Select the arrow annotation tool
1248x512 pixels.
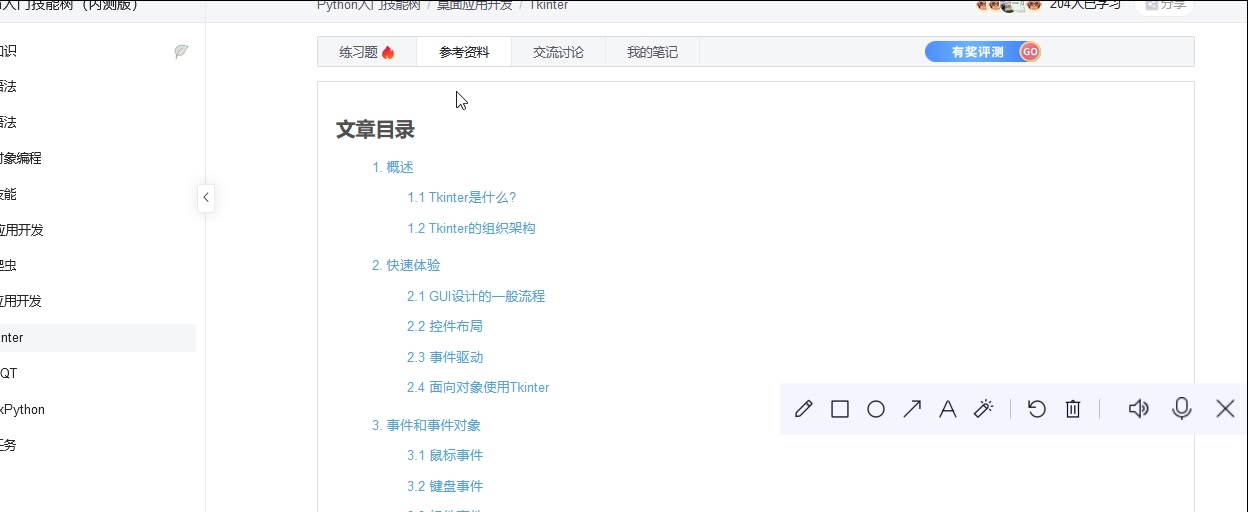click(912, 409)
